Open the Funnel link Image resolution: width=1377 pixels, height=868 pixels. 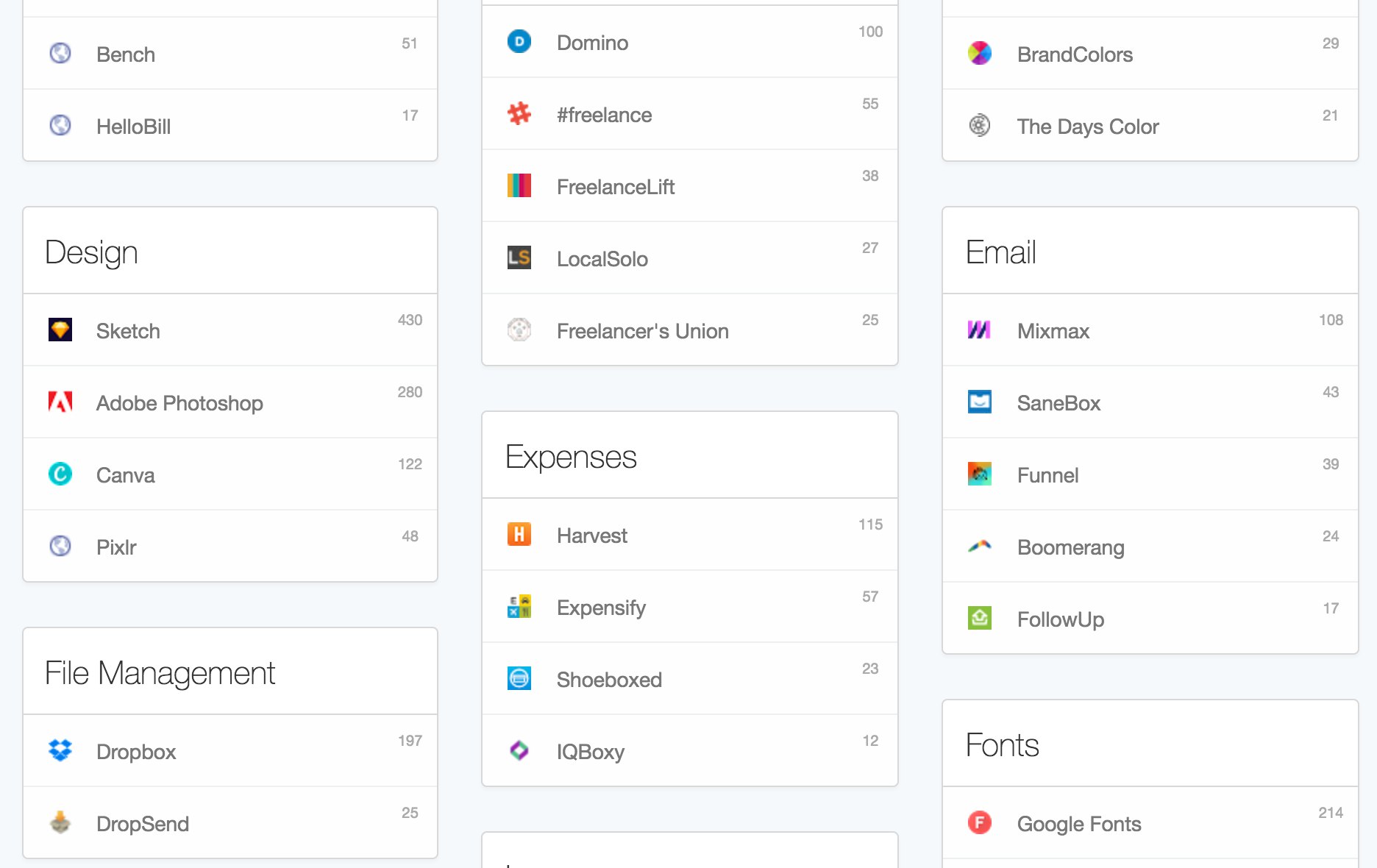pos(1048,475)
